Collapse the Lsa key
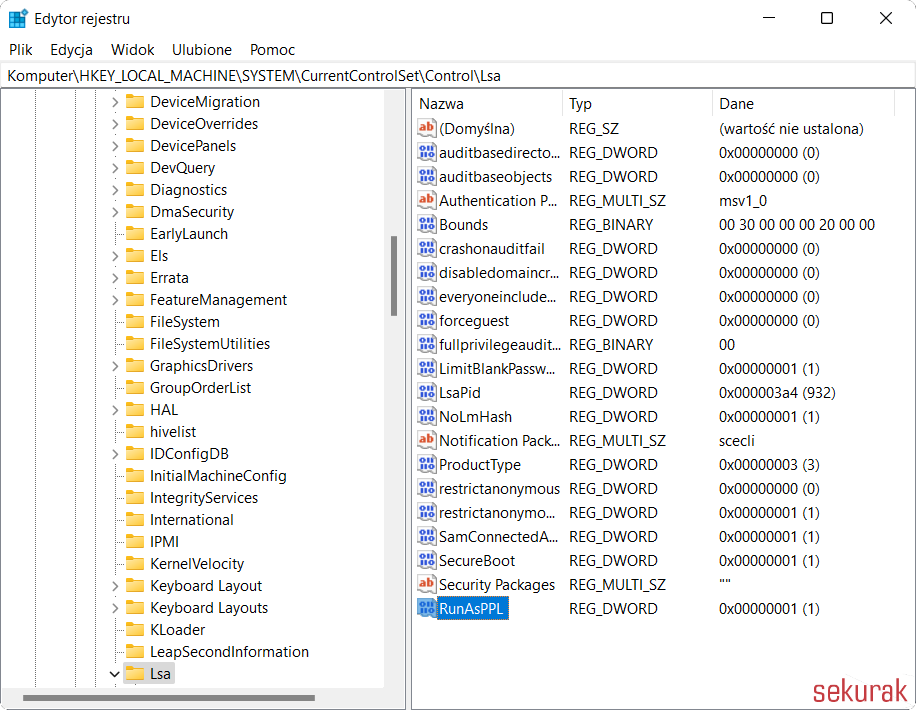The width and height of the screenshot is (916, 710). 114,674
